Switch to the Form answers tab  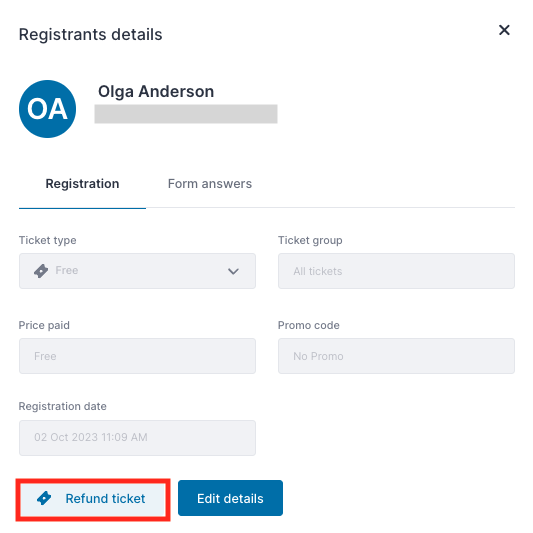click(x=210, y=184)
